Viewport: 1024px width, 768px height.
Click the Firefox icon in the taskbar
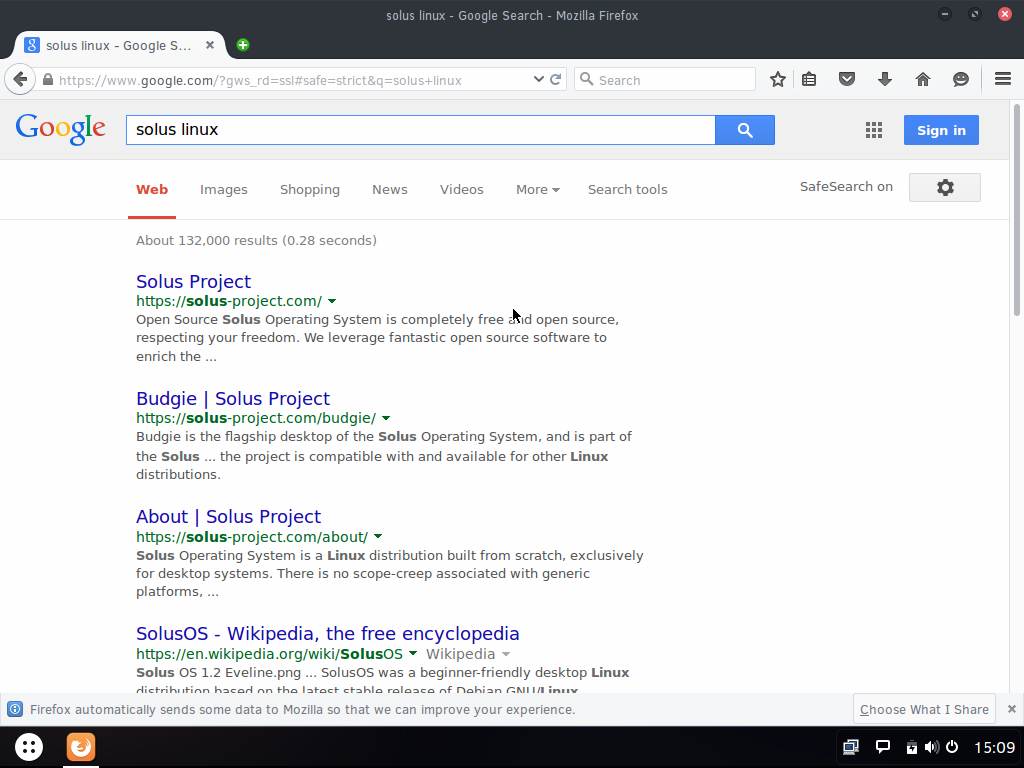pos(81,746)
